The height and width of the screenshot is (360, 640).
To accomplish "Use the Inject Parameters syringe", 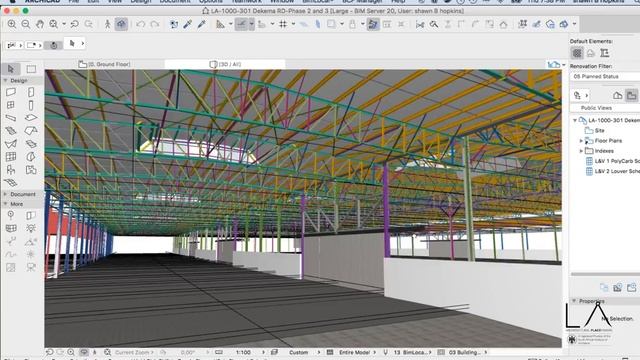I will pyautogui.click(x=201, y=24).
